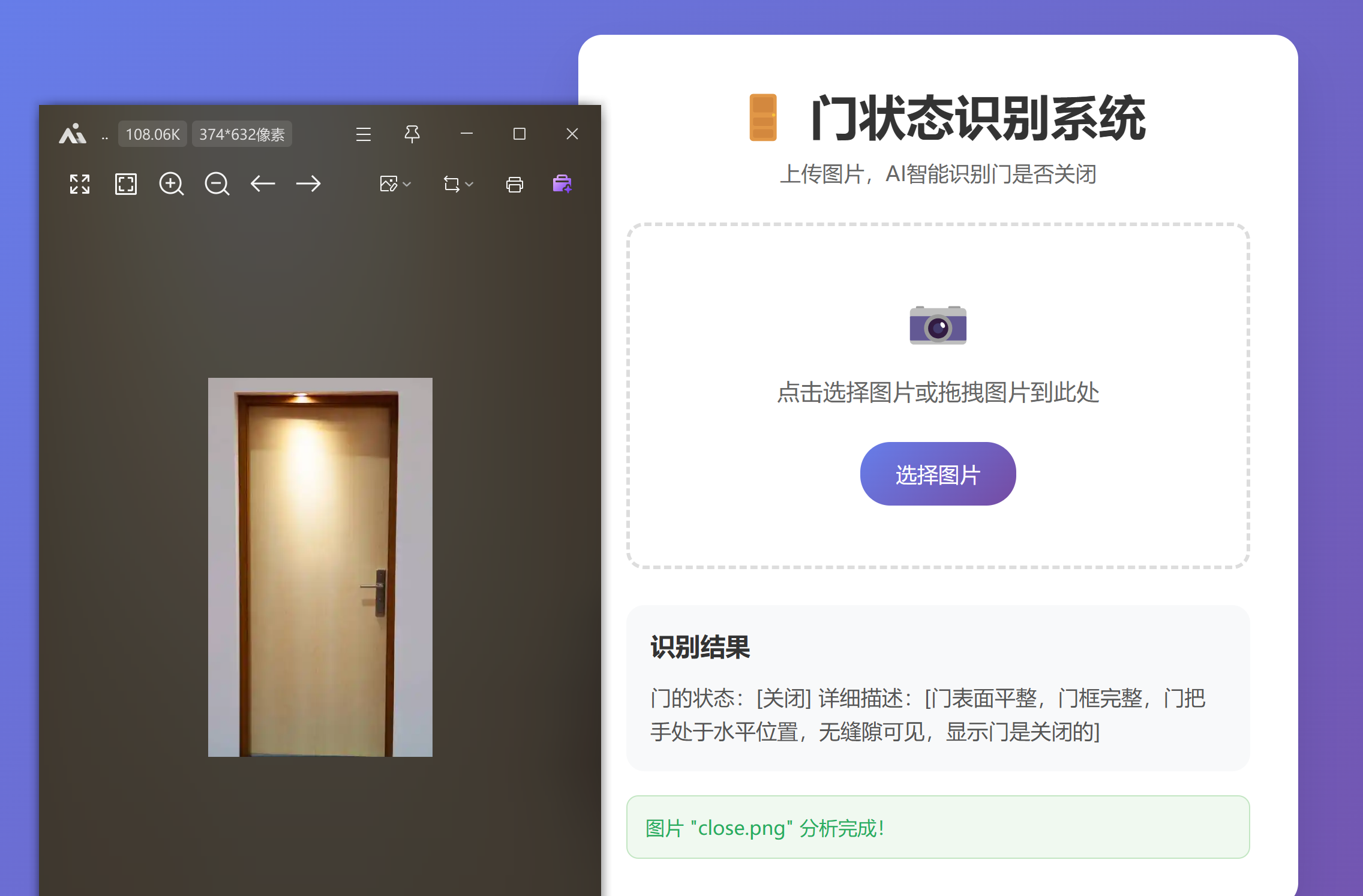The width and height of the screenshot is (1363, 896).
Task: Pin the image viewer window on top
Action: (412, 134)
